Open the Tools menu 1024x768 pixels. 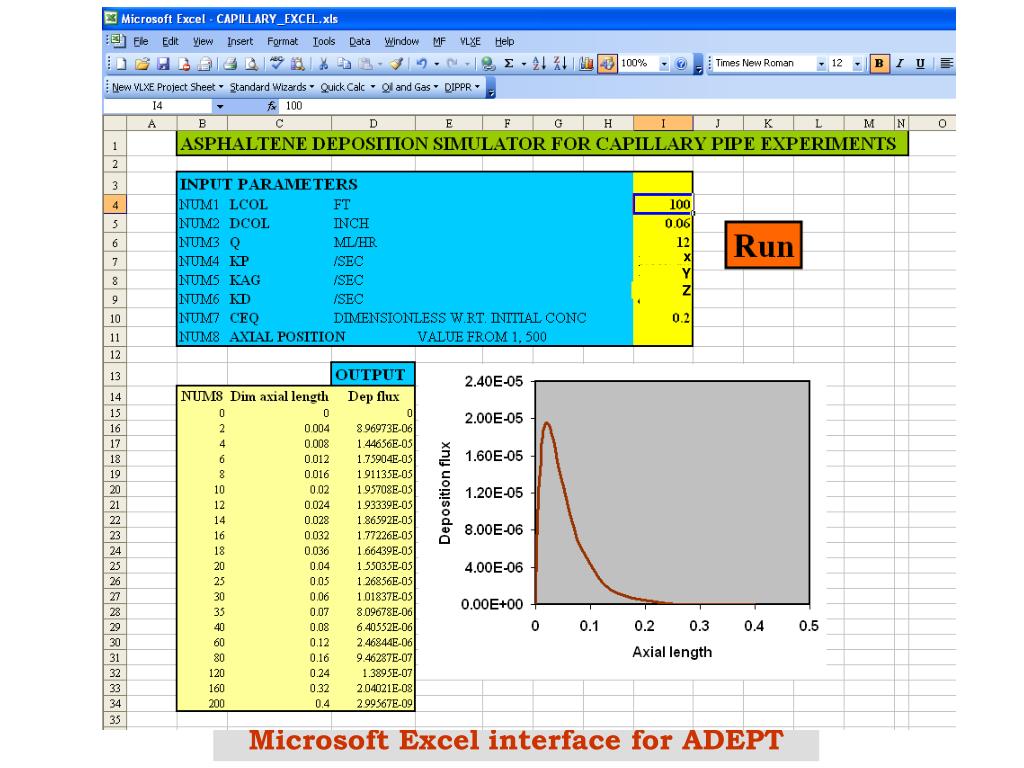(323, 41)
